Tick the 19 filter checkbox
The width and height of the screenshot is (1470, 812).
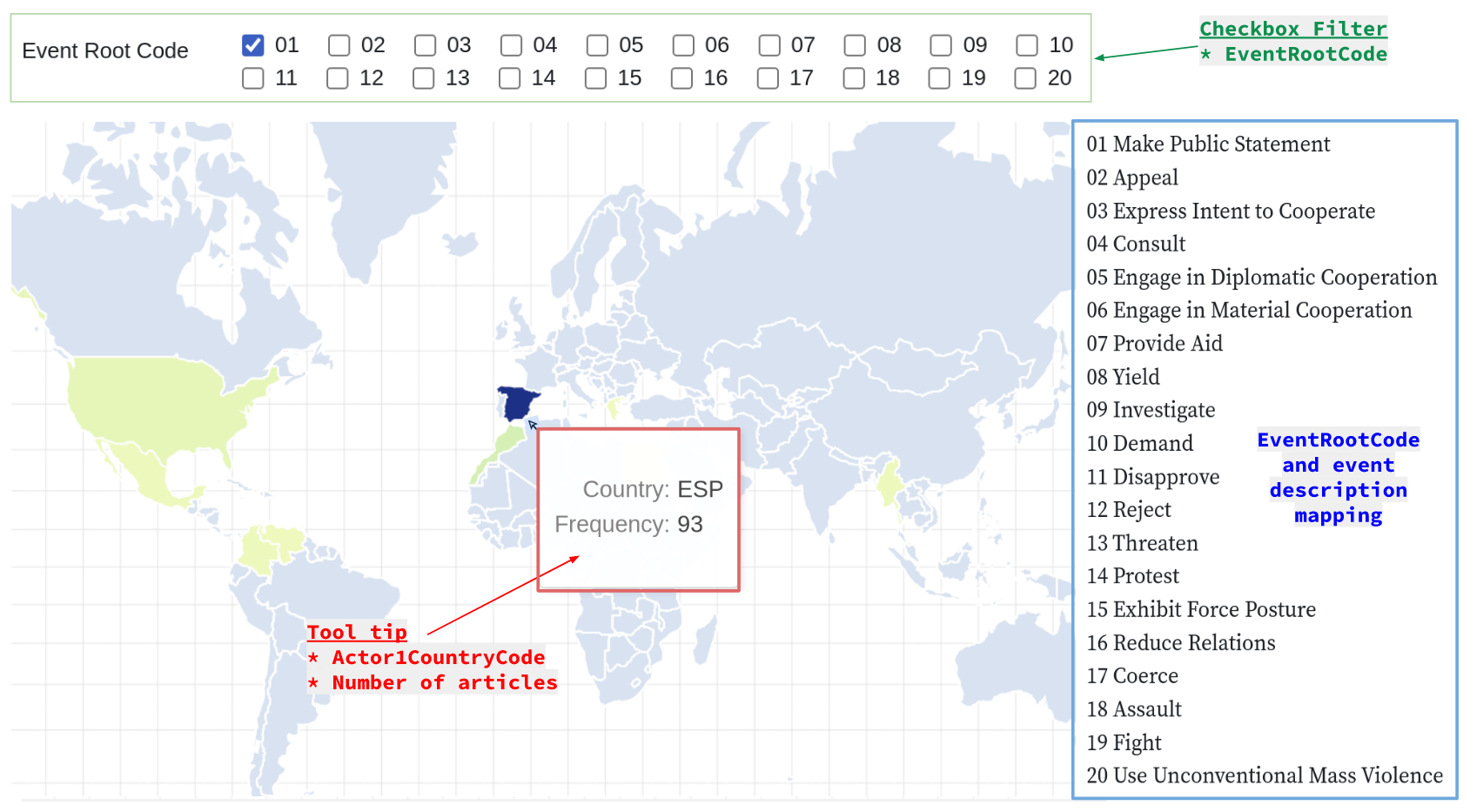click(x=940, y=78)
